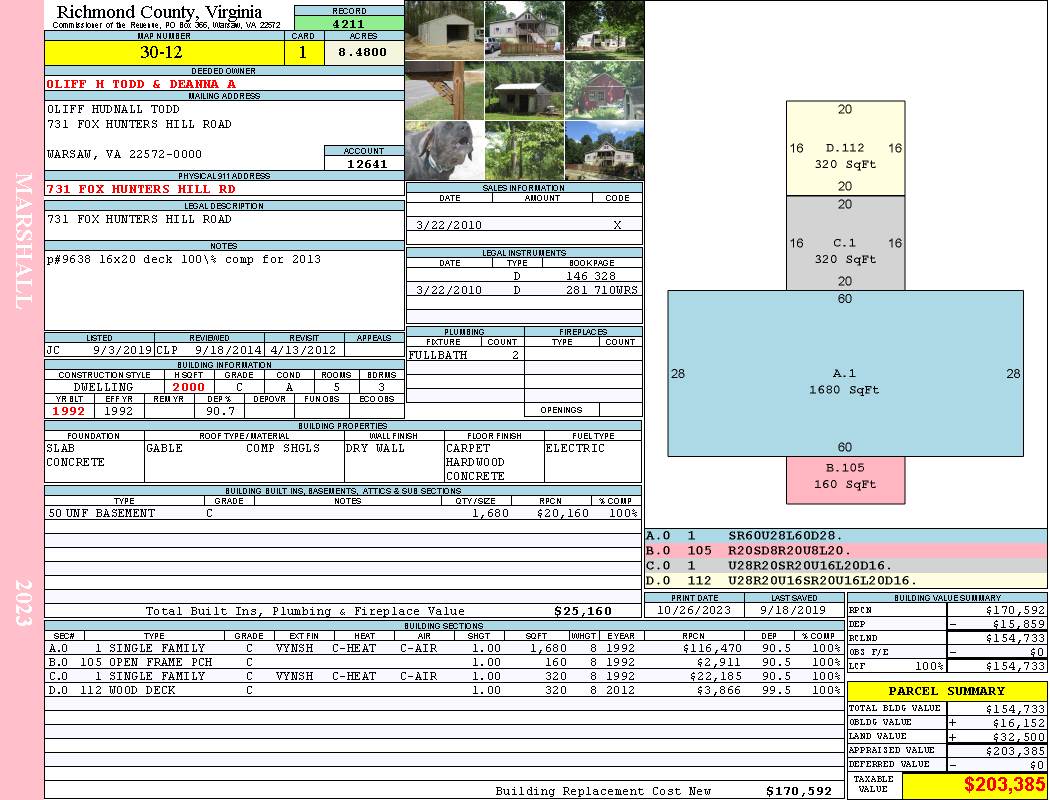Click sketch vector D.0 row in yellow
The width and height of the screenshot is (1050, 800).
coord(845,580)
